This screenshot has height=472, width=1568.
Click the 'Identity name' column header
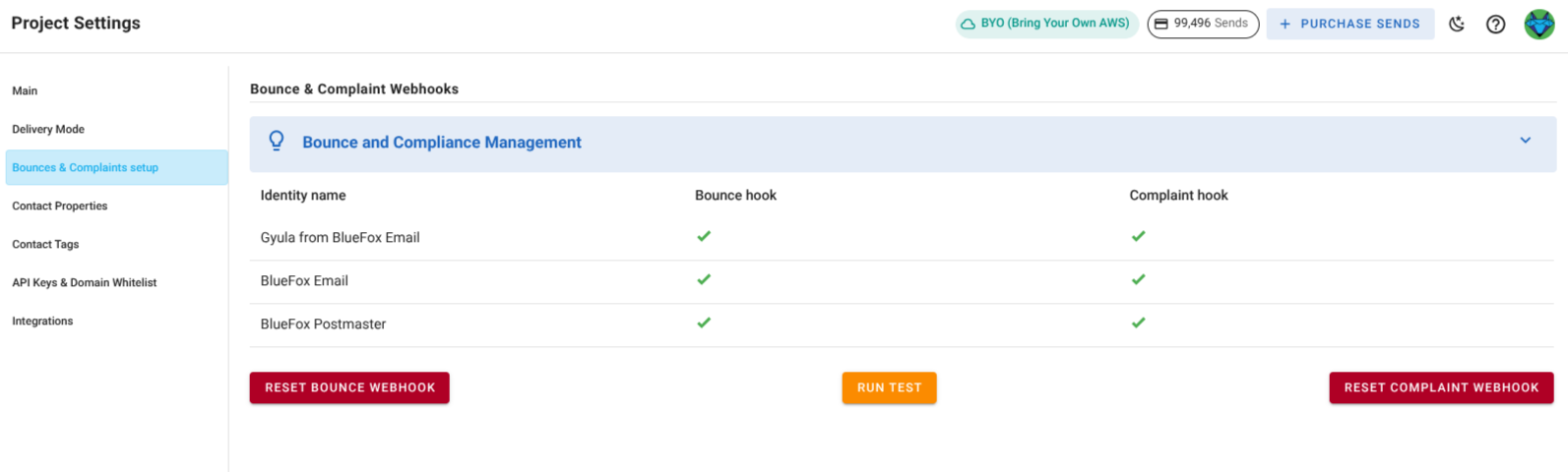(x=303, y=196)
